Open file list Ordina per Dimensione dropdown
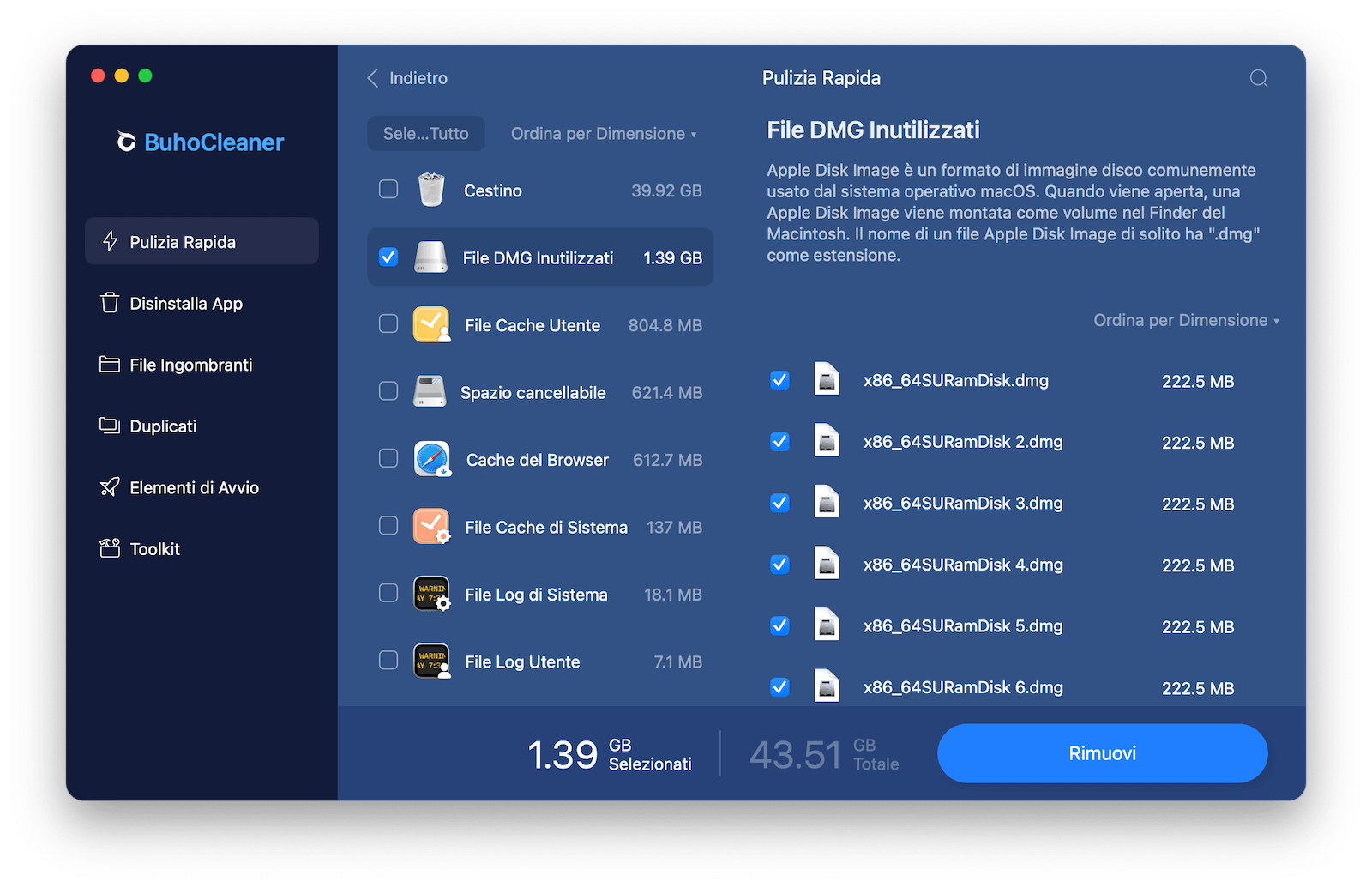 [x=1186, y=320]
